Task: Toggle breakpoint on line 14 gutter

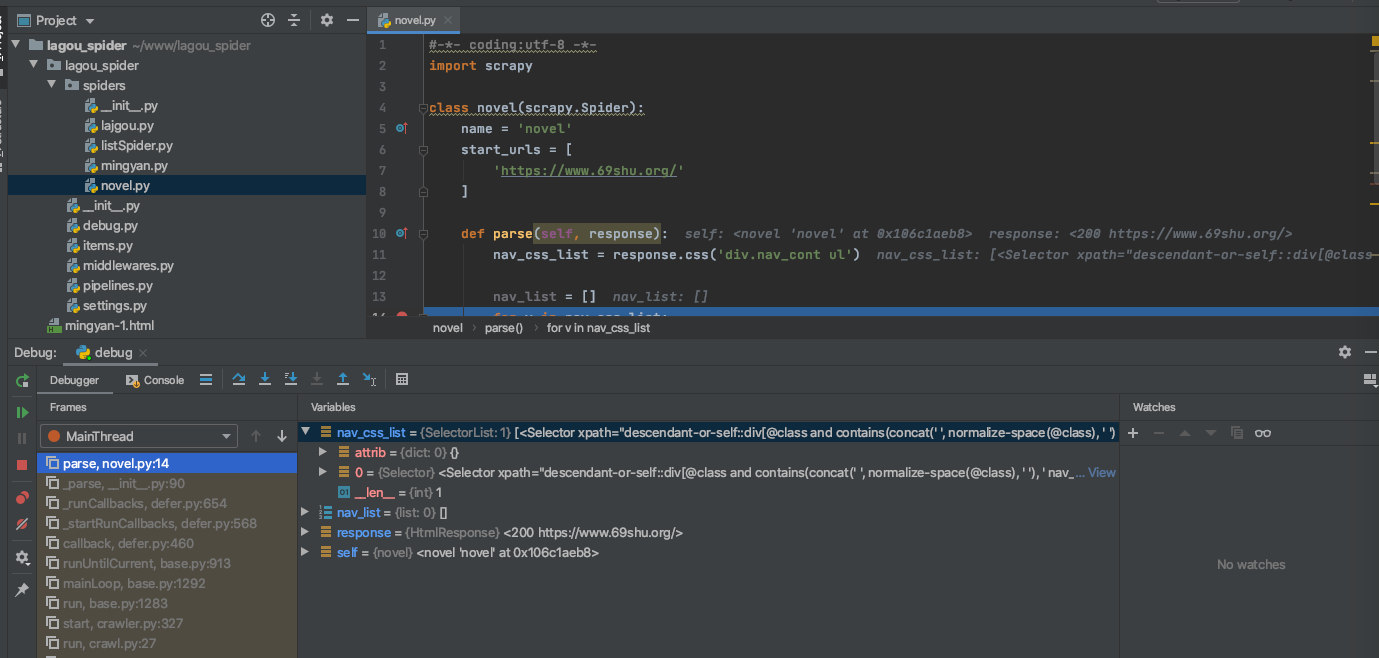Action: point(402,316)
